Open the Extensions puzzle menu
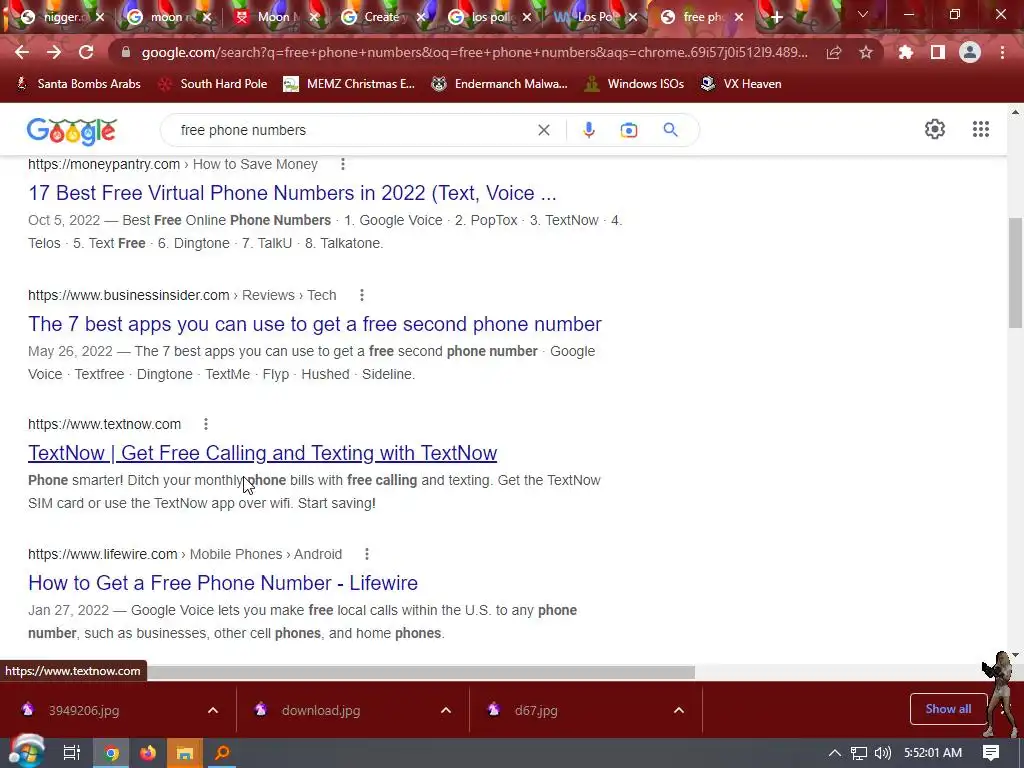Screen dimensions: 1024x768 (x=906, y=52)
